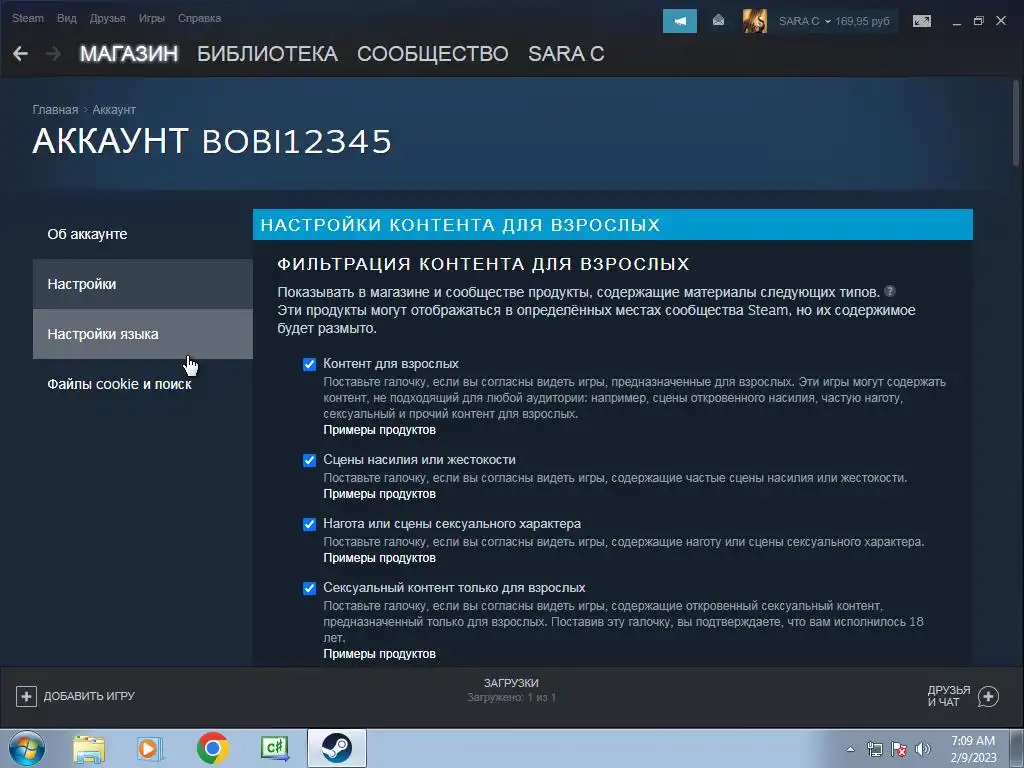Click the volume speaker tray icon
This screenshot has width=1024, height=768.
923,749
